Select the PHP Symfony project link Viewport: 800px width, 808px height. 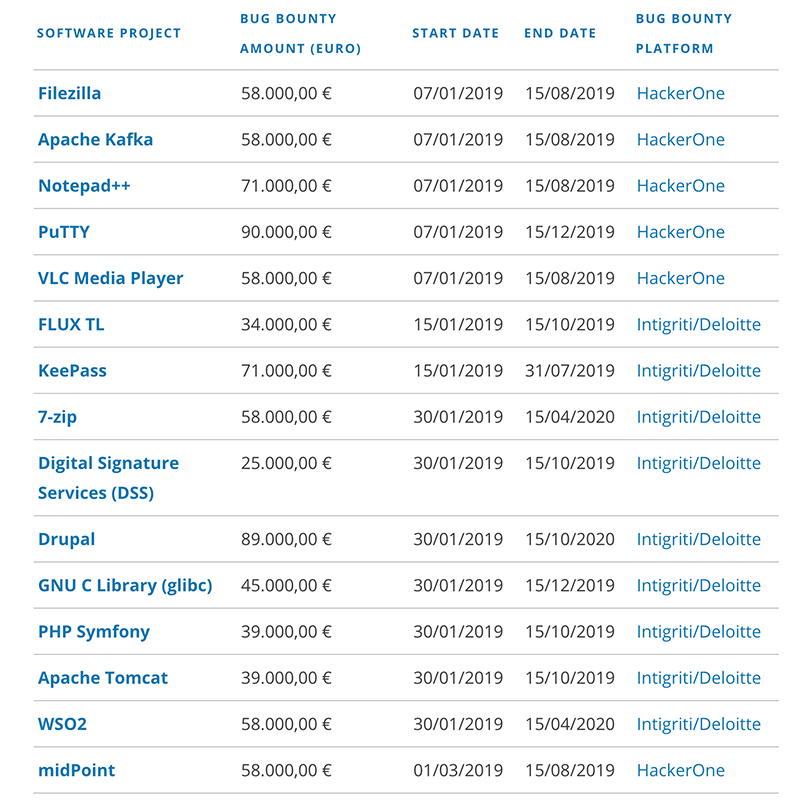pyautogui.click(x=94, y=632)
